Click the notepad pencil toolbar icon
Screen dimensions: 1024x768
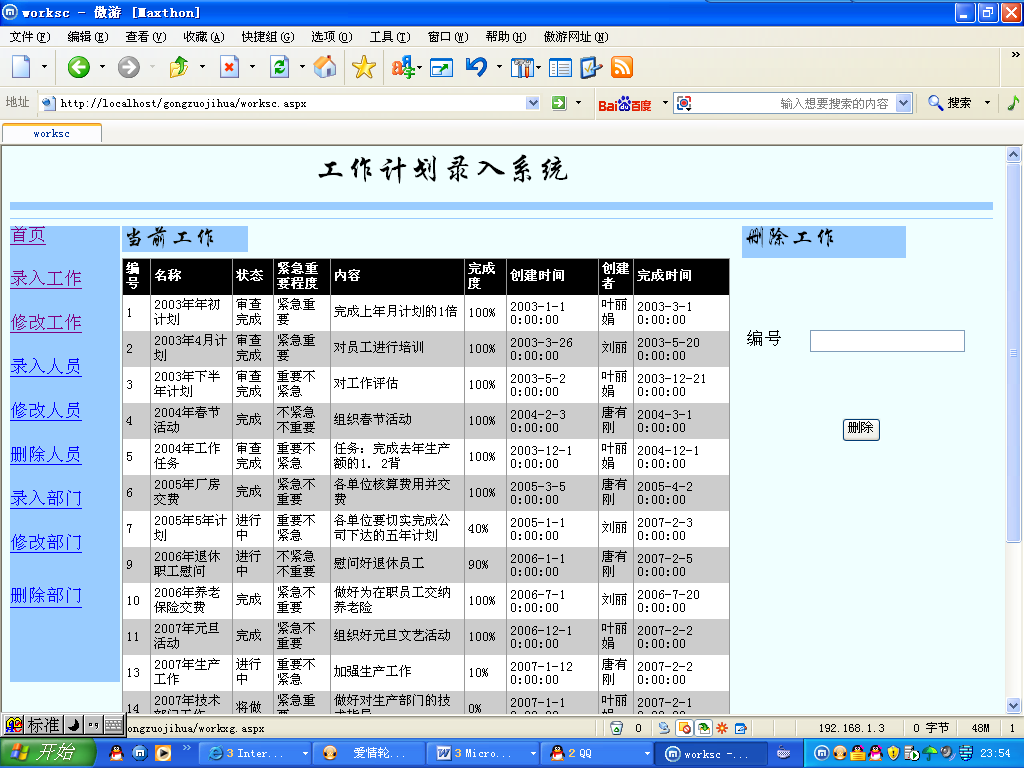(x=590, y=67)
